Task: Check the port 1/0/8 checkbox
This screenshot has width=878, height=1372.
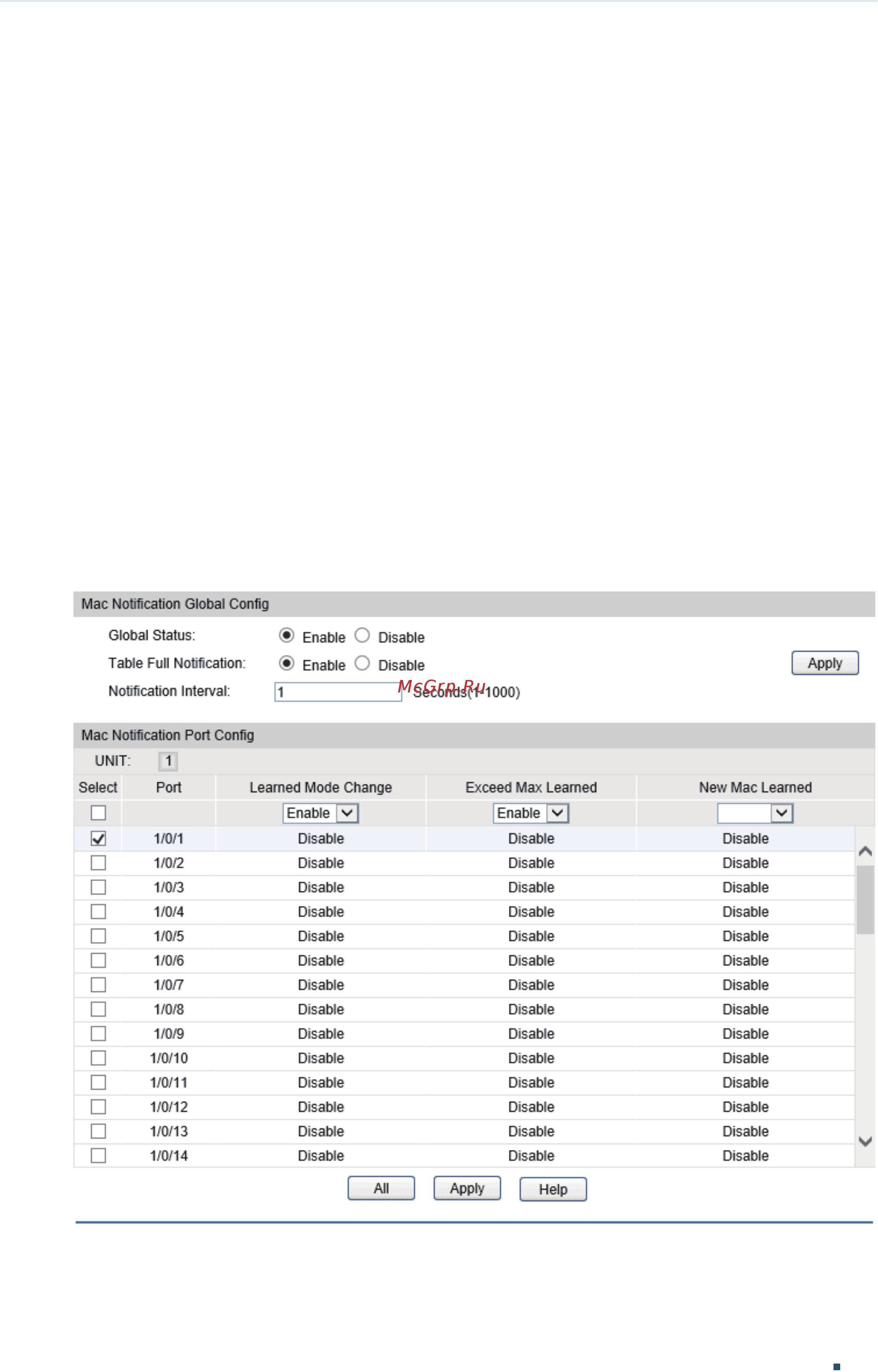Action: pos(99,1010)
